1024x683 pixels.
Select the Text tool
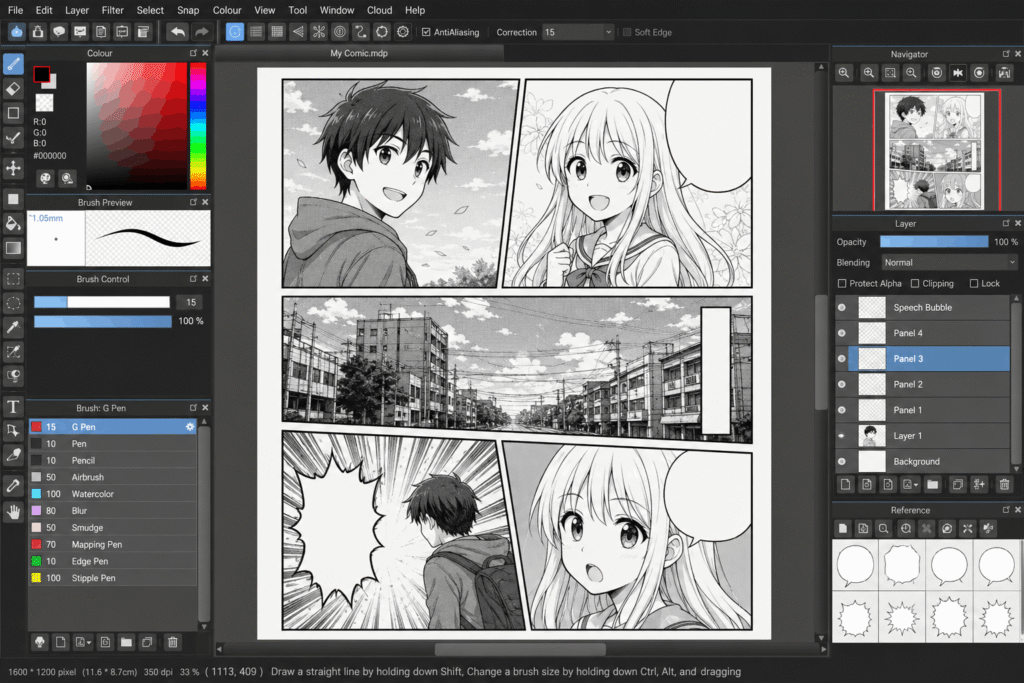(13, 407)
